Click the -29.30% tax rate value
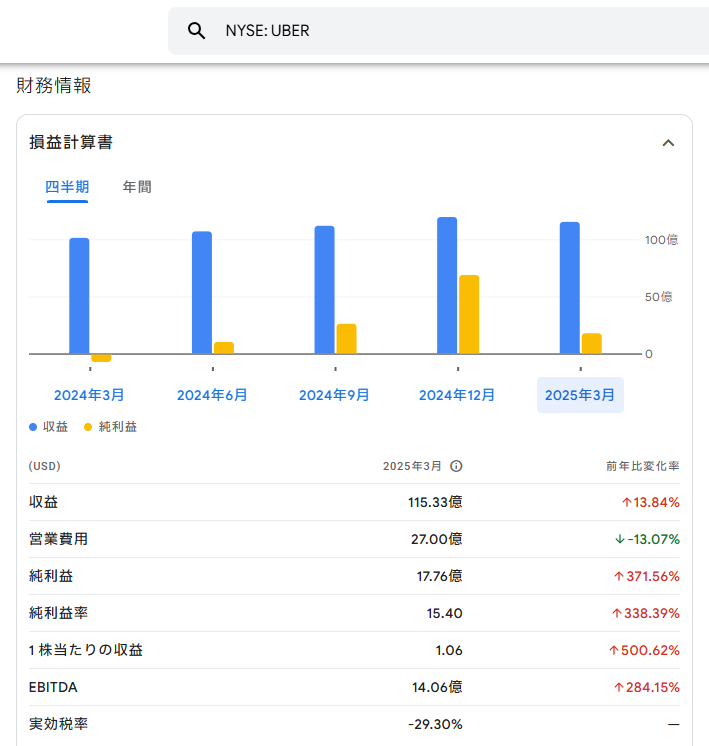Screen dimensions: 709x746 pos(435,725)
